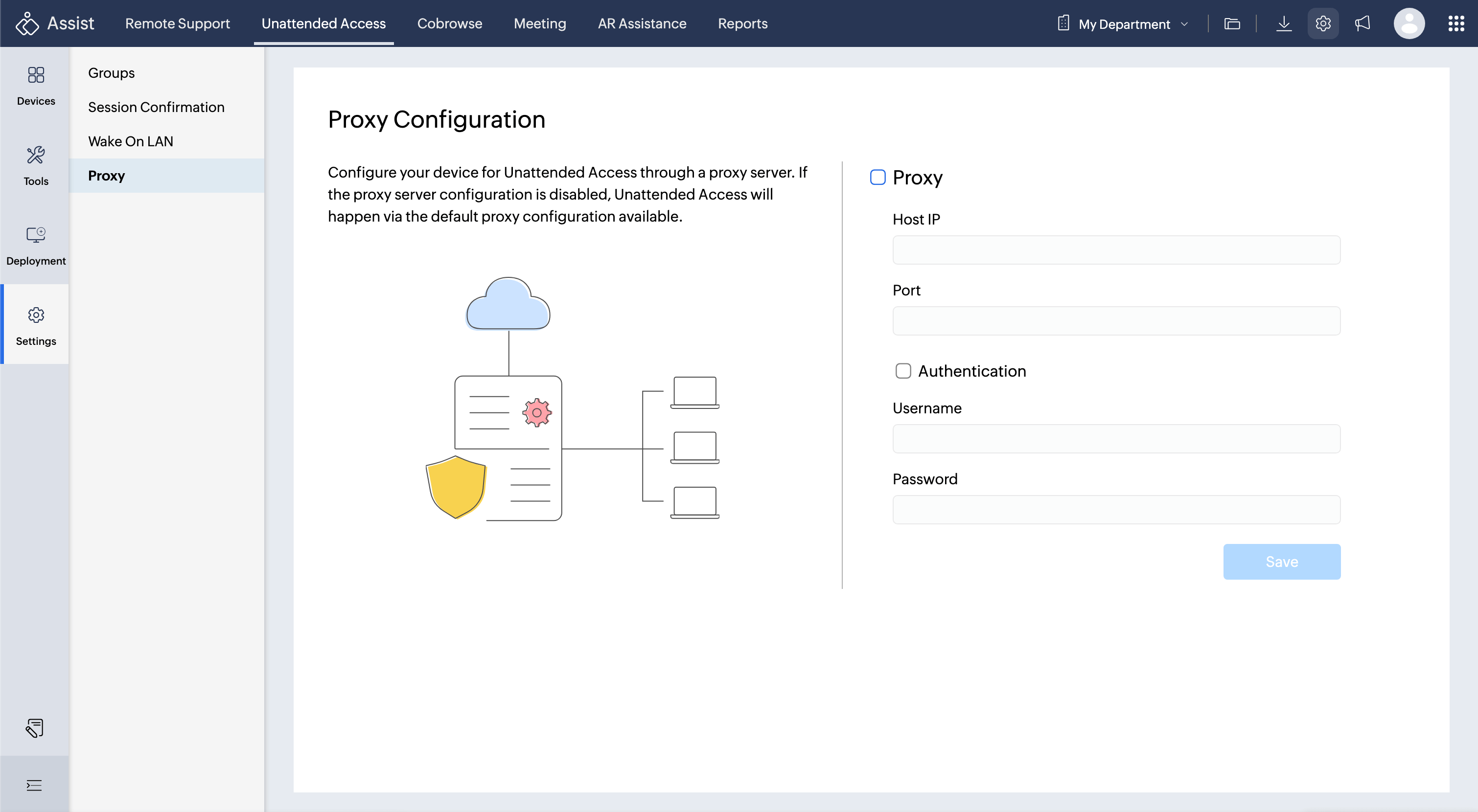Image resolution: width=1478 pixels, height=812 pixels.
Task: Switch to the Remote Support tab
Action: click(177, 23)
